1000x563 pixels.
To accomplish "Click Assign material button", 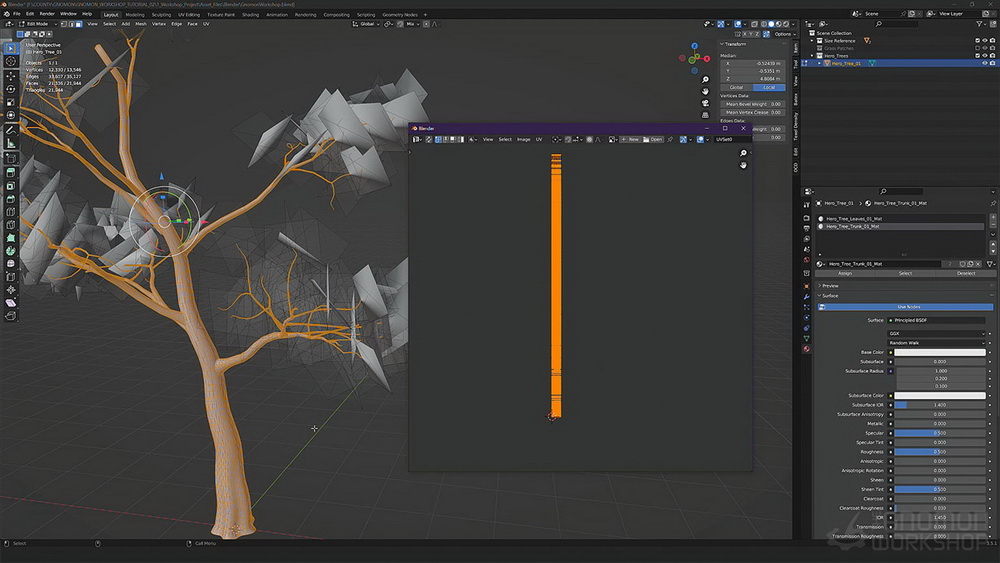I will 844,274.
